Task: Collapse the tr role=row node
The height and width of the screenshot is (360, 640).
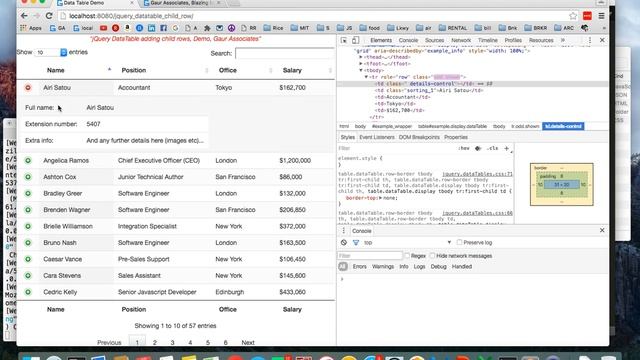Action: [366, 77]
